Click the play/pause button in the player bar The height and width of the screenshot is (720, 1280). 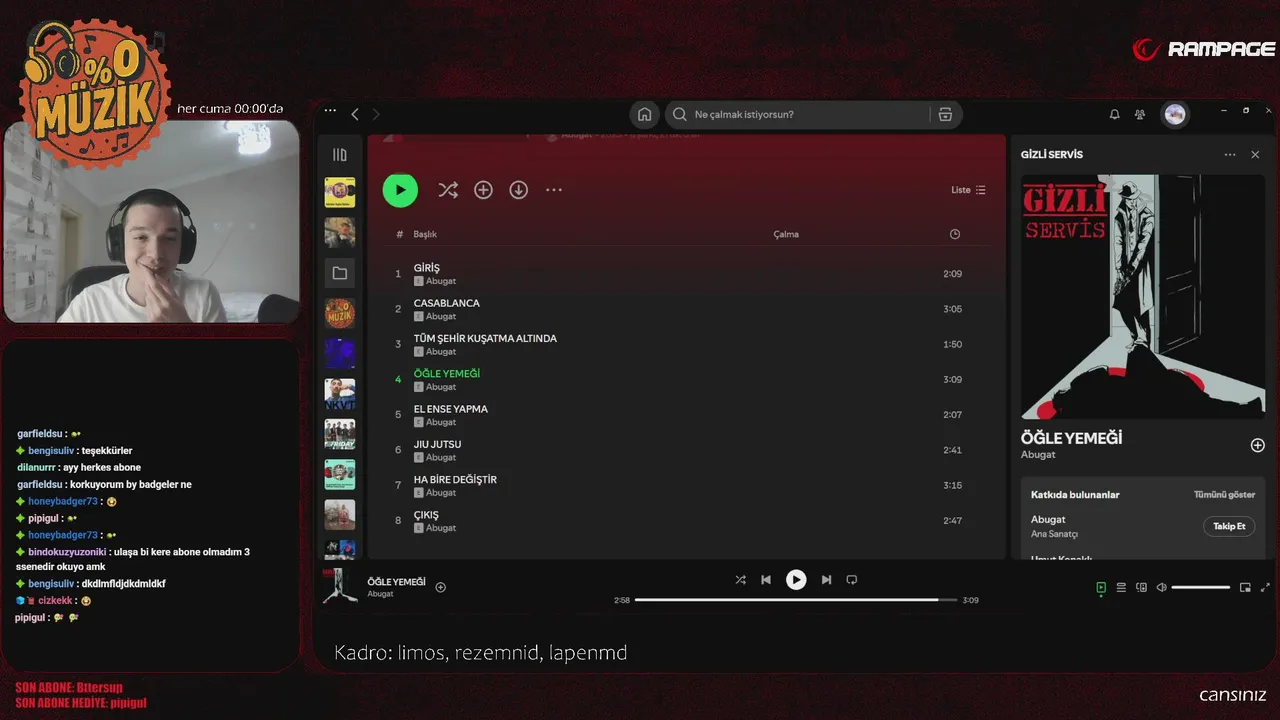(x=796, y=579)
